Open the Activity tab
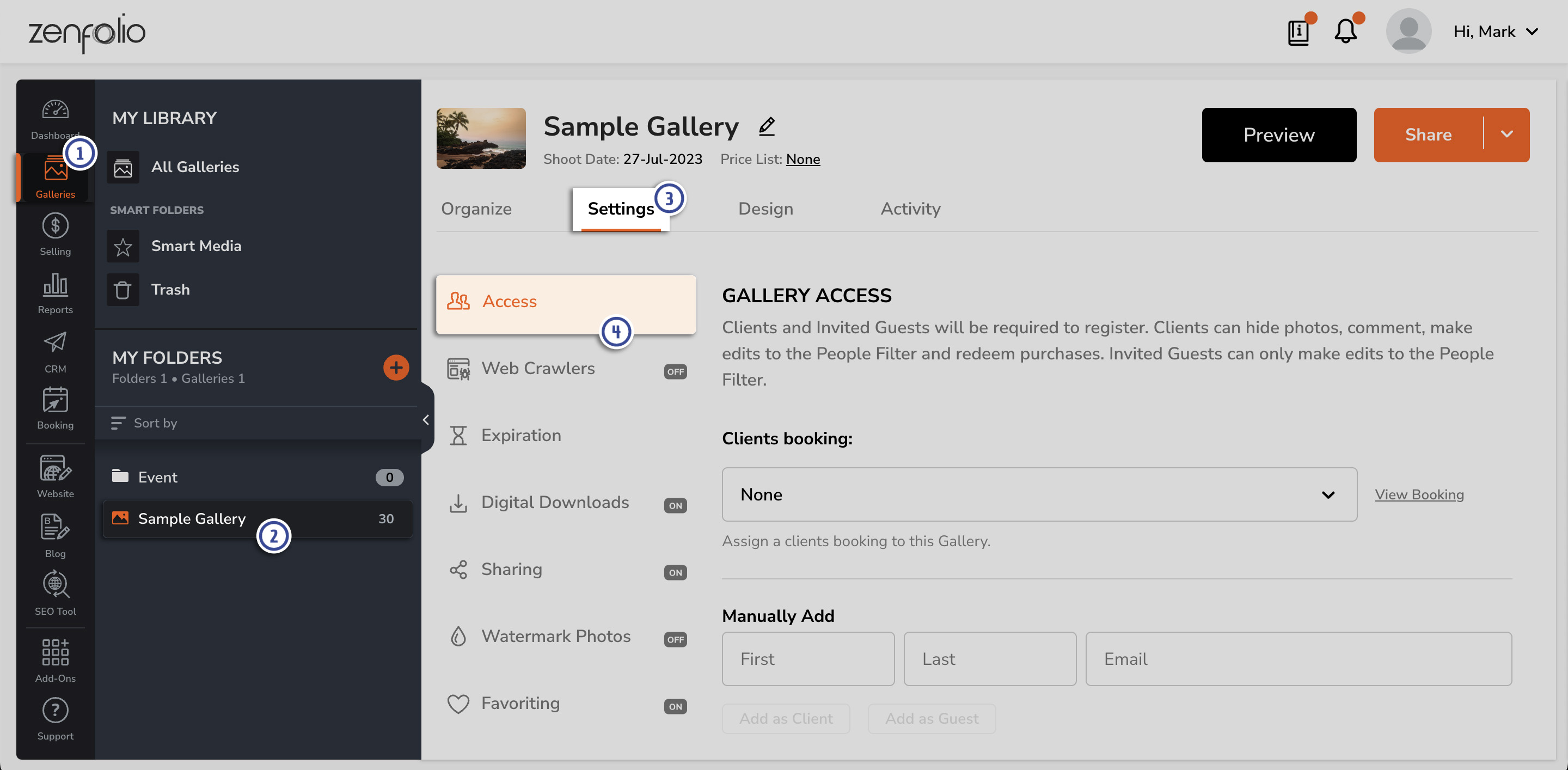The height and width of the screenshot is (770, 1568). pyautogui.click(x=910, y=208)
